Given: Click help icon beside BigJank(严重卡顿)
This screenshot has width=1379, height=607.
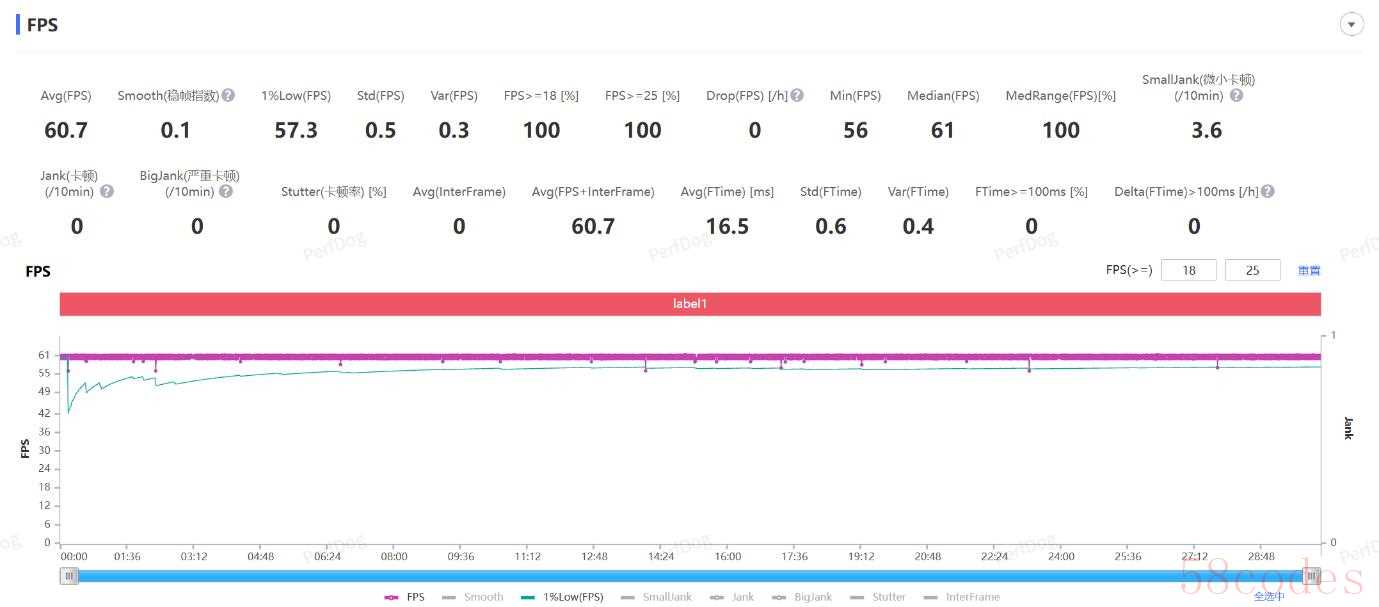Looking at the screenshot, I should pyautogui.click(x=226, y=191).
